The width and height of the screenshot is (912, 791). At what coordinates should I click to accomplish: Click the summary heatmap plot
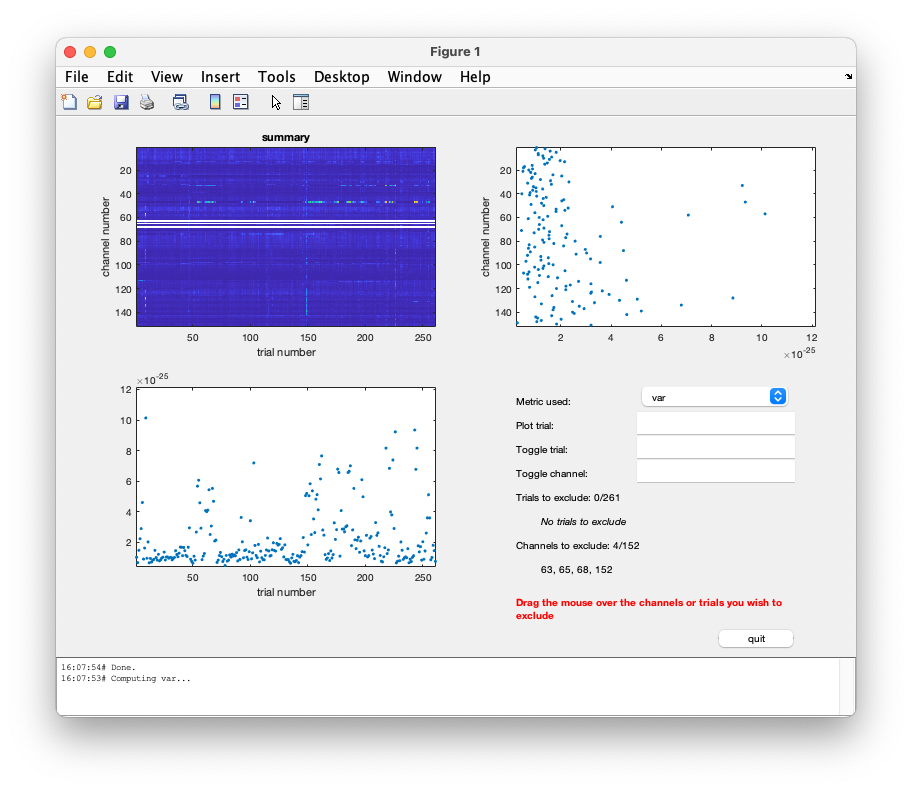pos(286,236)
